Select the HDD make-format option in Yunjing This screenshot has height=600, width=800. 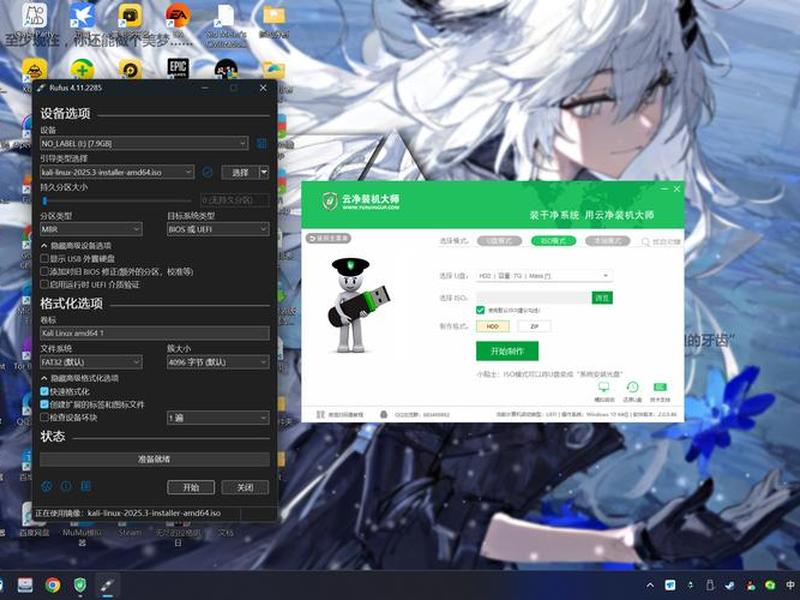pos(492,326)
